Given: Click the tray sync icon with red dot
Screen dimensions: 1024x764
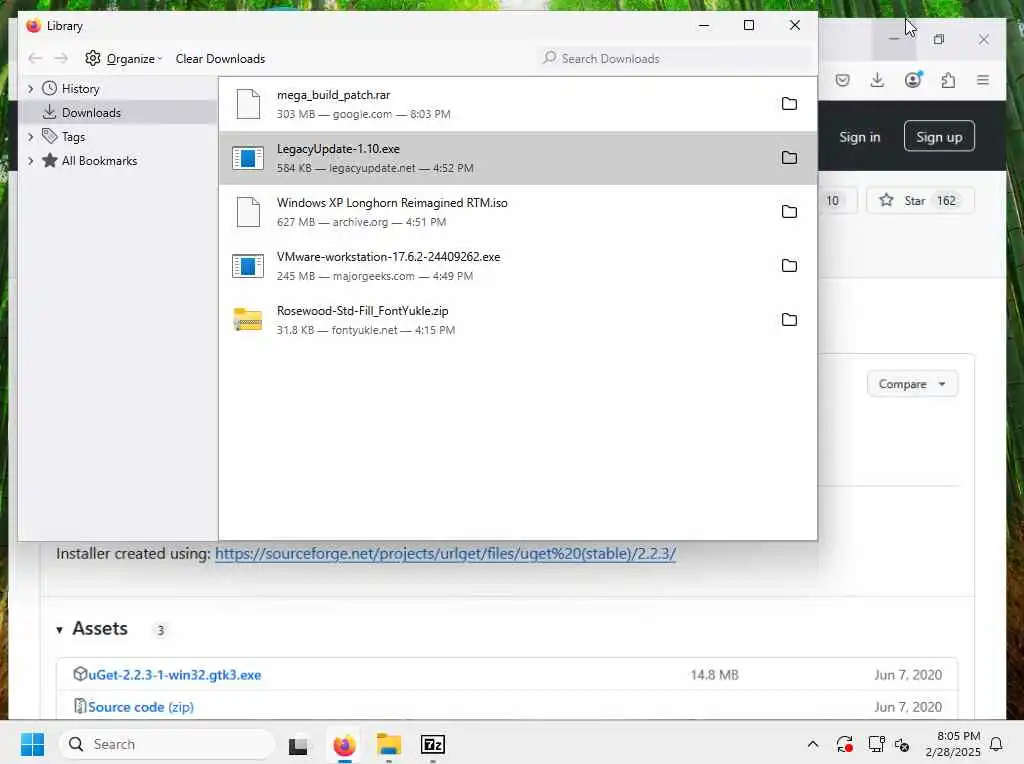Looking at the screenshot, I should (x=844, y=744).
